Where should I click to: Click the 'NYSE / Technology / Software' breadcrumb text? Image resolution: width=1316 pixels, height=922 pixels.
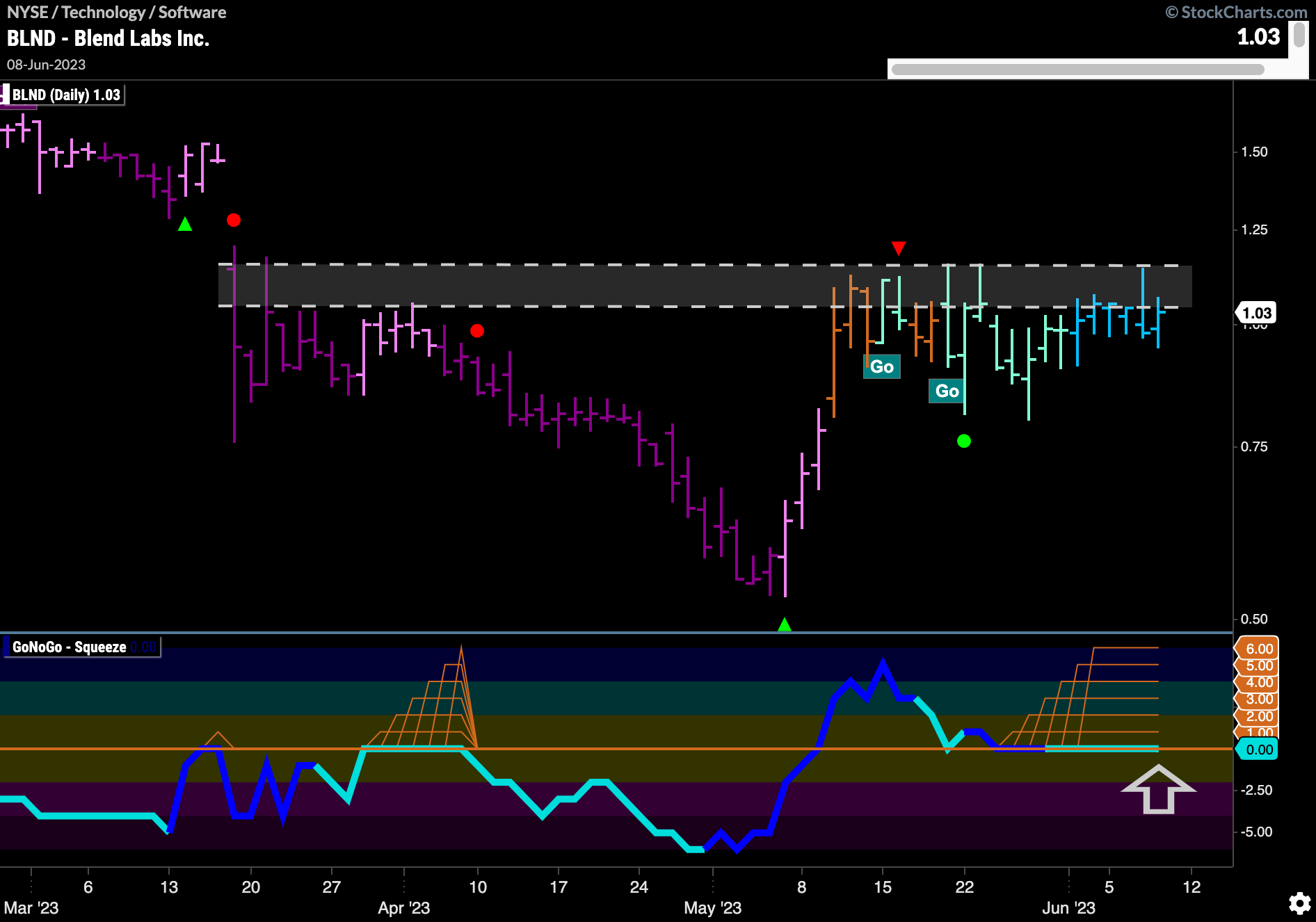[116, 13]
